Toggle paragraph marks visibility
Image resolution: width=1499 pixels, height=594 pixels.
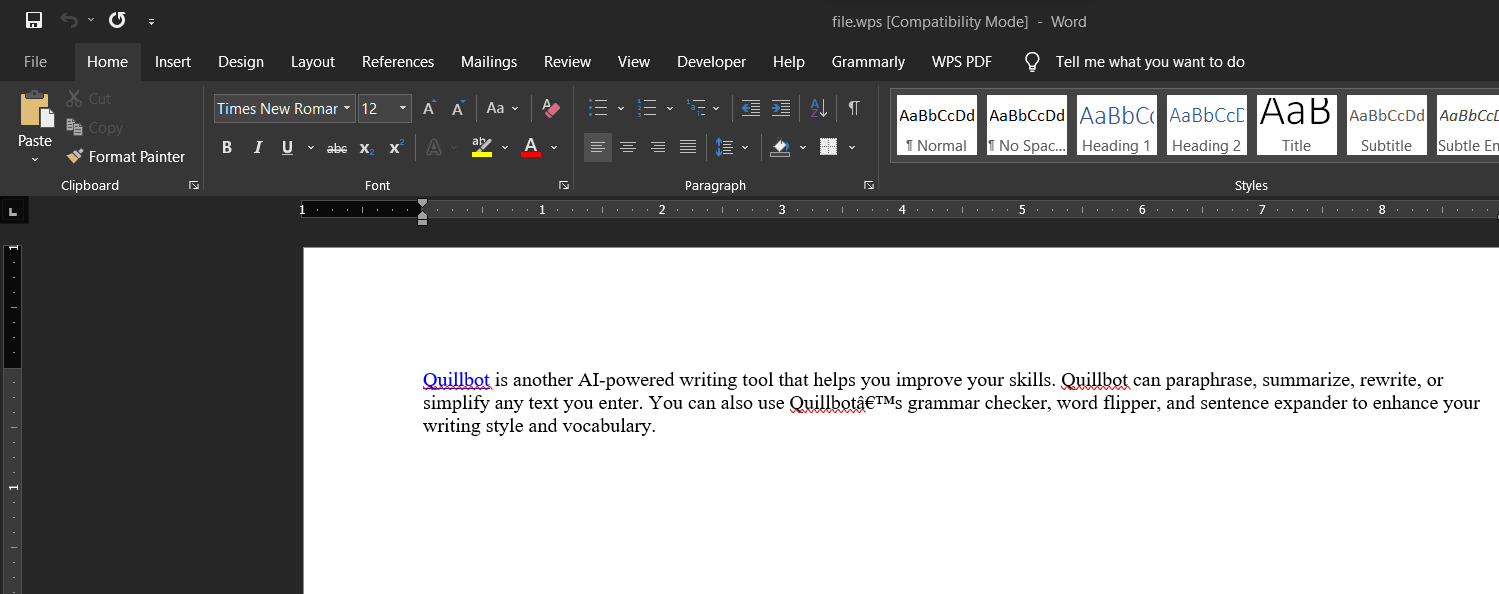(x=853, y=108)
